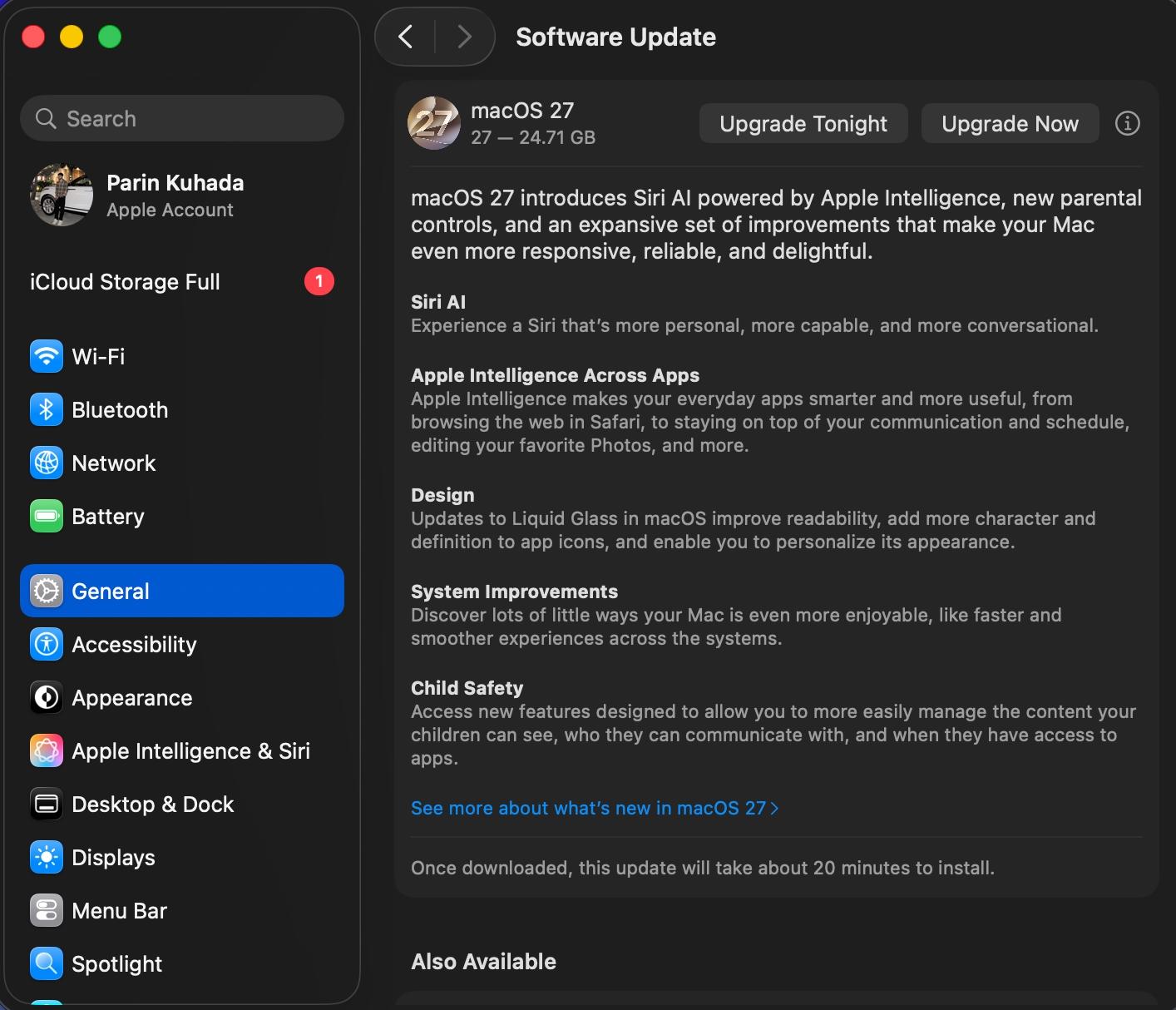Click the Network globe icon
Viewport: 1176px width, 1010px height.
[x=47, y=463]
